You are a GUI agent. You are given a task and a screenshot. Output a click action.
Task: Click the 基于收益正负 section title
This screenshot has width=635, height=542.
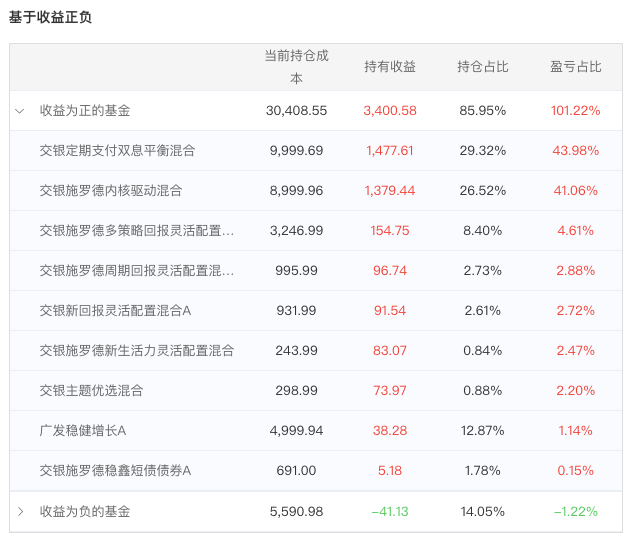click(x=50, y=18)
